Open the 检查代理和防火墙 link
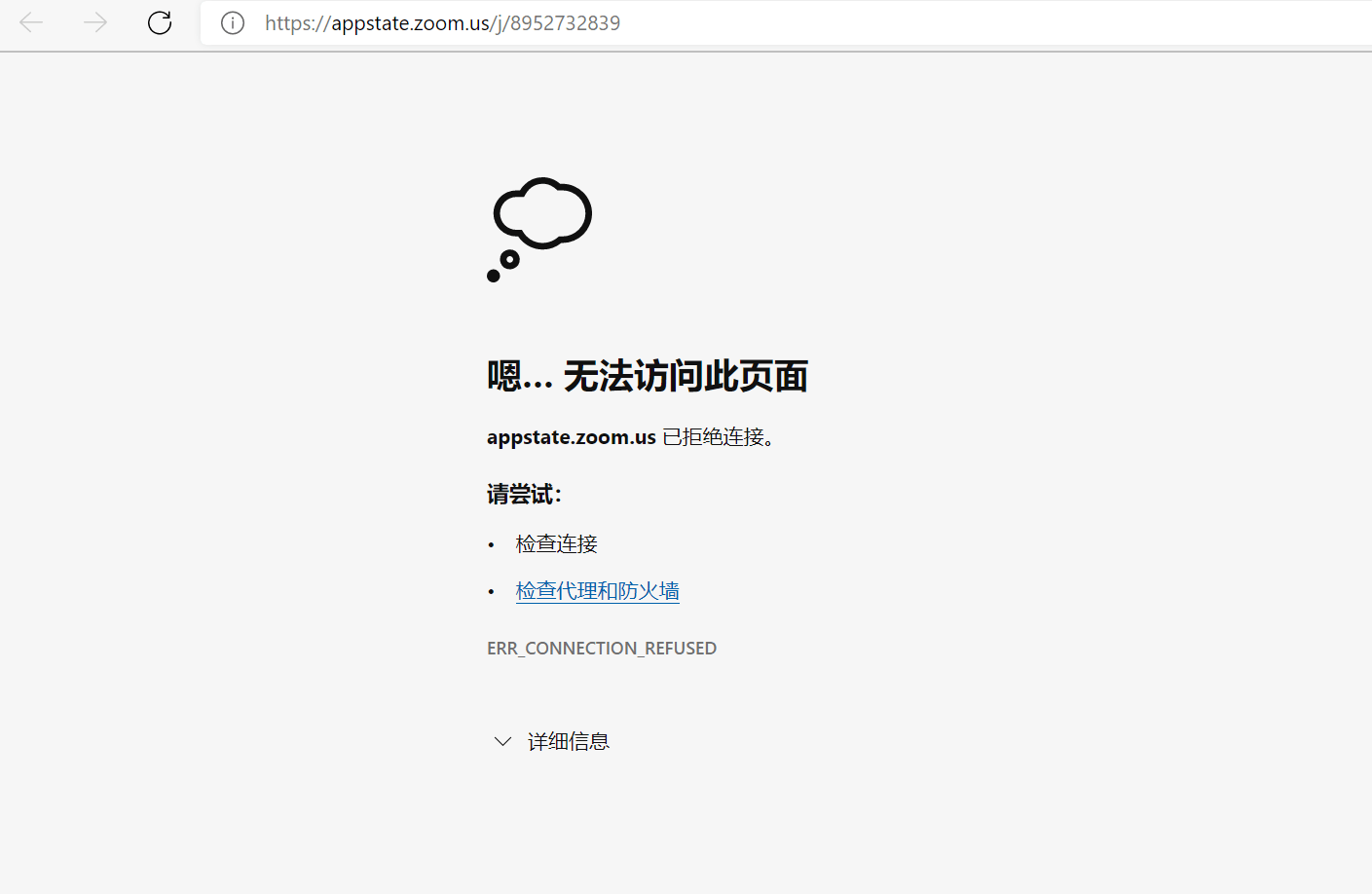Viewport: 1372px width, 894px height. tap(598, 591)
